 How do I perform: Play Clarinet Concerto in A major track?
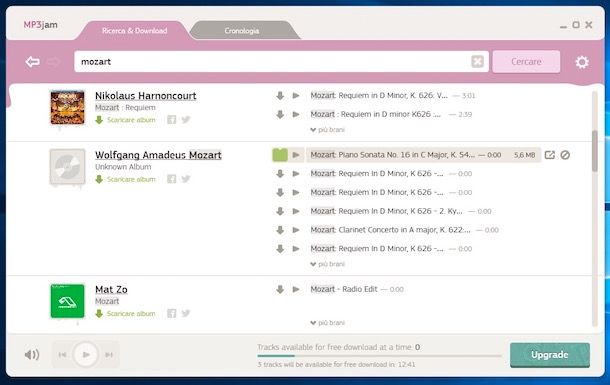[x=296, y=230]
